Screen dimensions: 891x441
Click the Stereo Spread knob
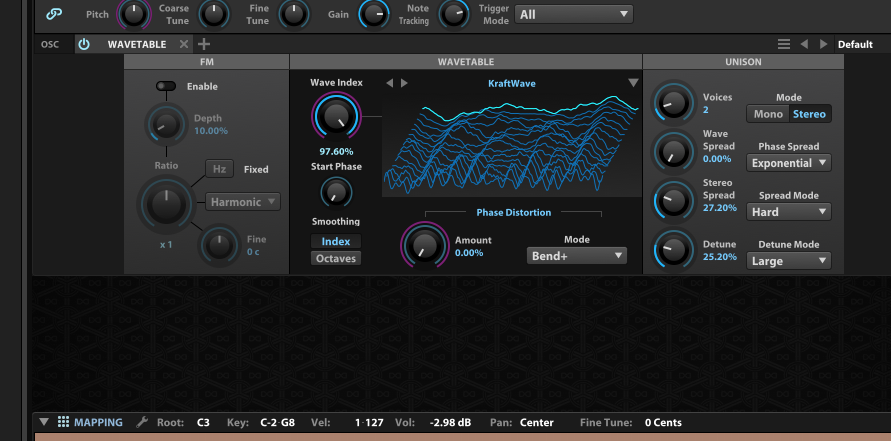673,201
